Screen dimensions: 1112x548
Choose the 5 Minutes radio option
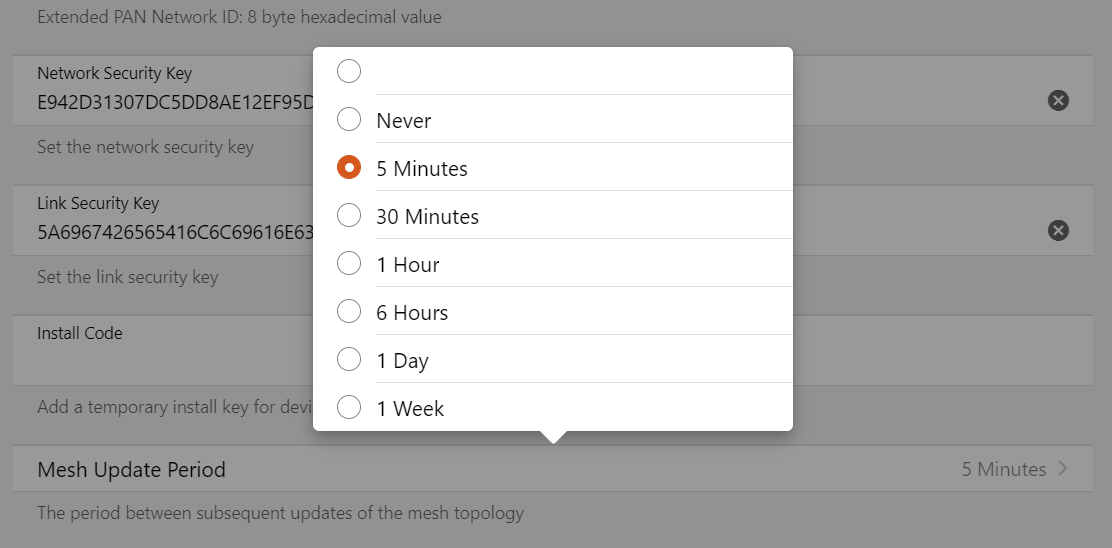(x=349, y=168)
